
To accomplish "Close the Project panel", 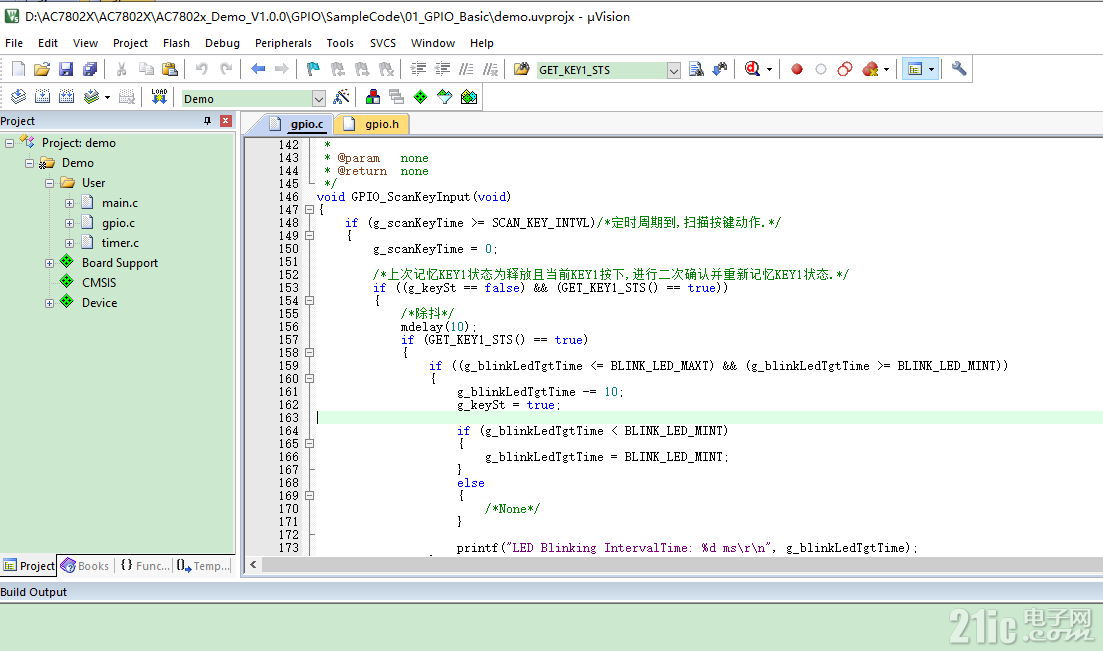I will tap(226, 121).
